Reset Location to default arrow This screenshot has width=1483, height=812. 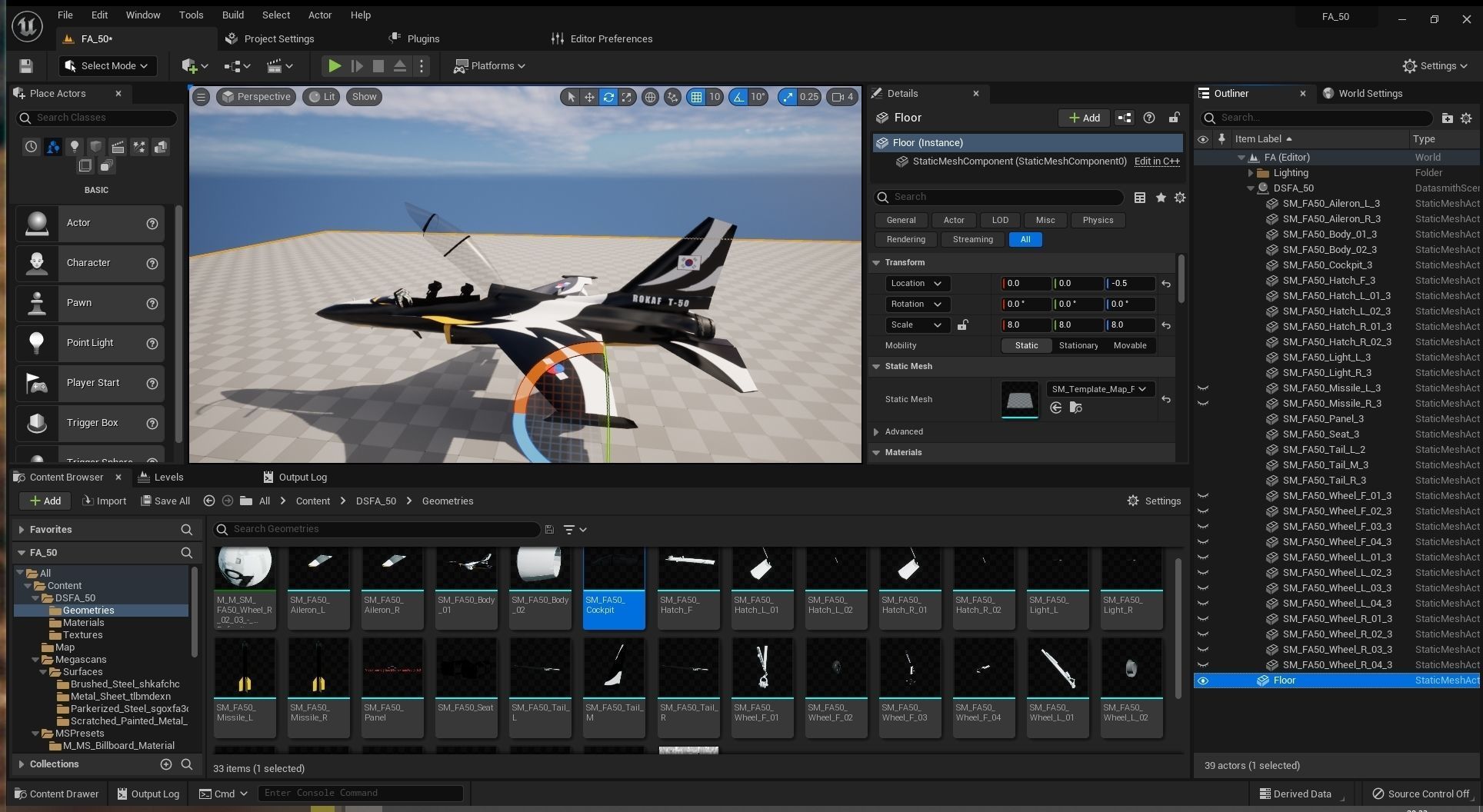pyautogui.click(x=1166, y=284)
